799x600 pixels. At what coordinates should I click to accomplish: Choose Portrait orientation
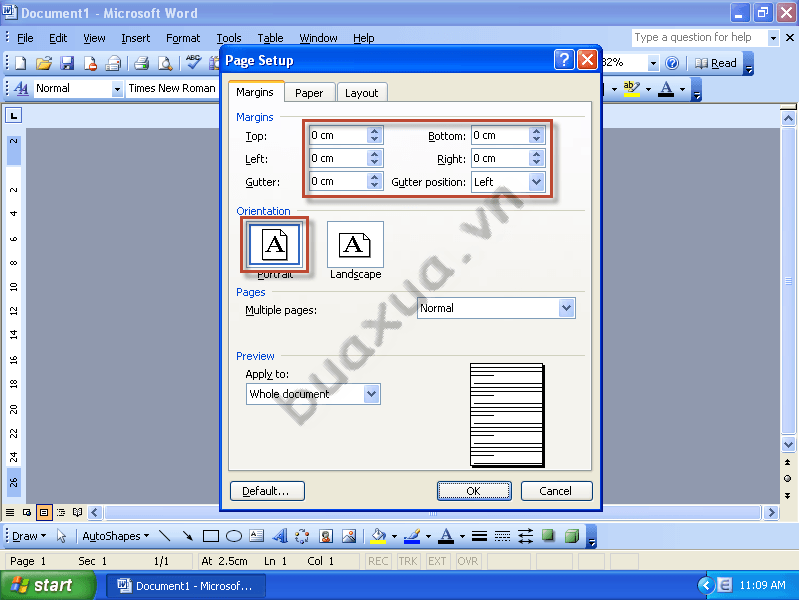point(275,245)
